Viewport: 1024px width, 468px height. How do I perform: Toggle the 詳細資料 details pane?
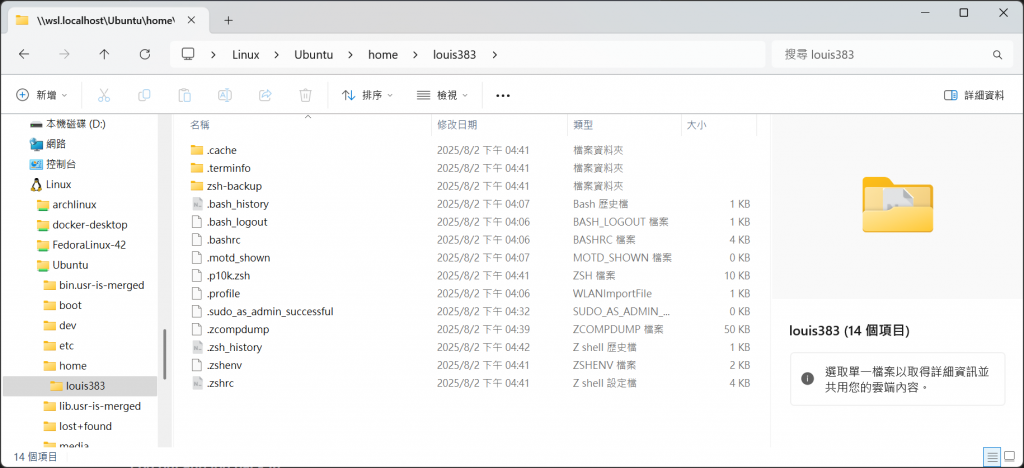click(974, 95)
